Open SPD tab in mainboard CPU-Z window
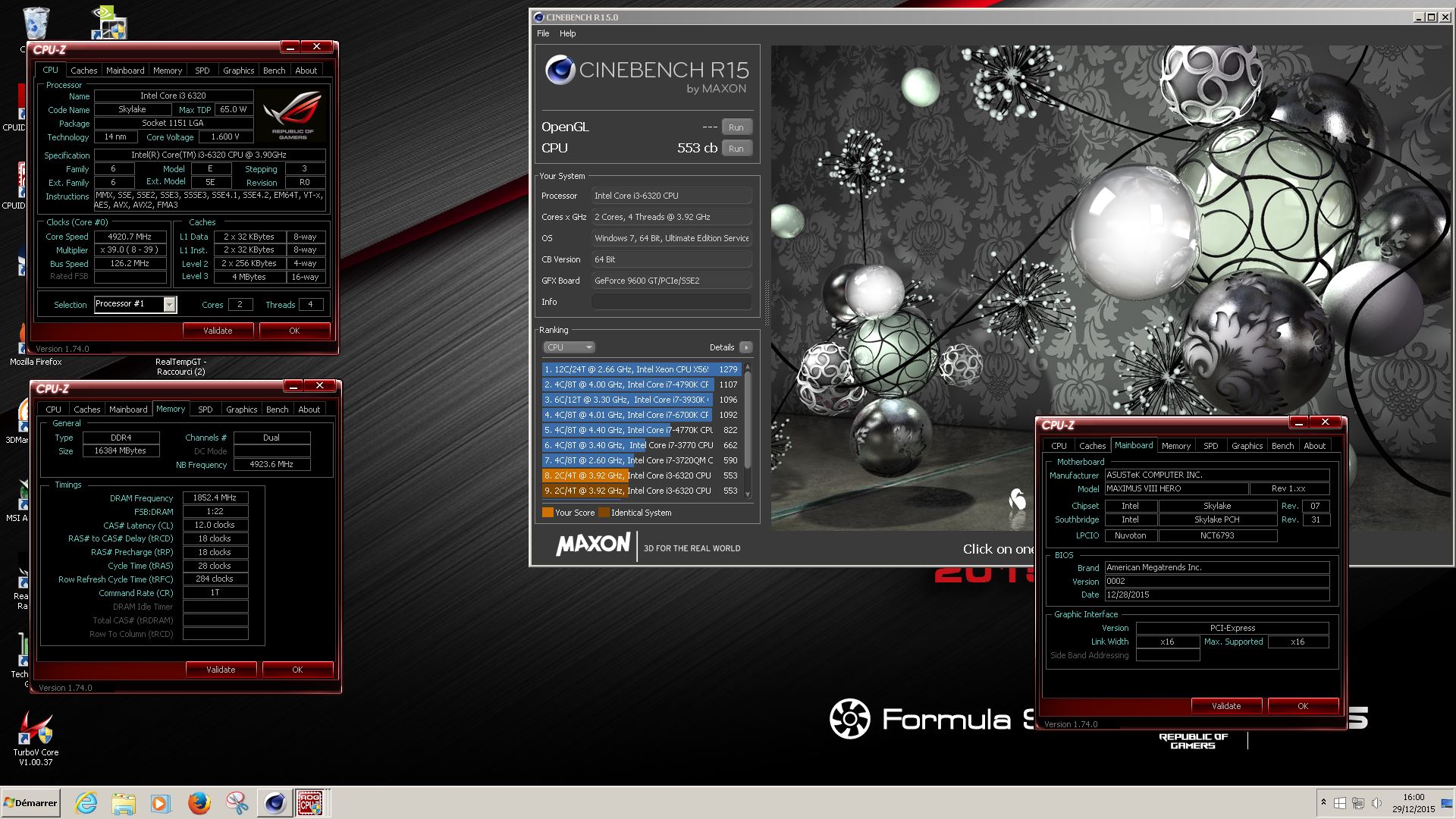Image resolution: width=1456 pixels, height=819 pixels. point(1210,446)
